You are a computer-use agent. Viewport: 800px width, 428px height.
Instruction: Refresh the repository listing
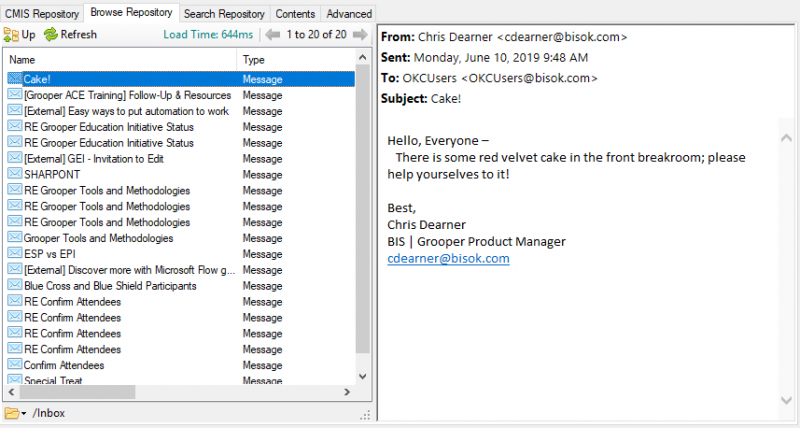pos(70,35)
